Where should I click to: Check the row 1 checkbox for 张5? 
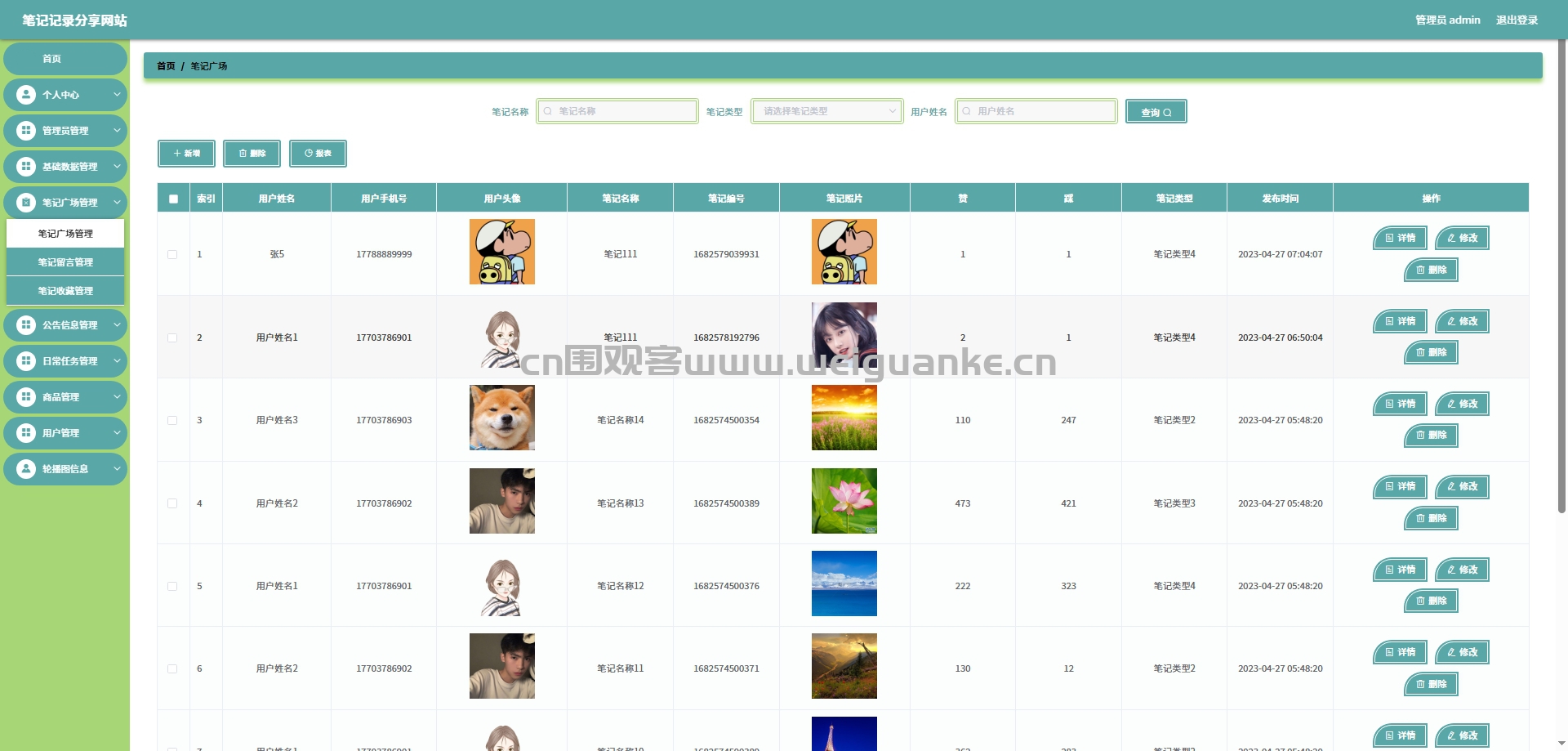point(172,254)
